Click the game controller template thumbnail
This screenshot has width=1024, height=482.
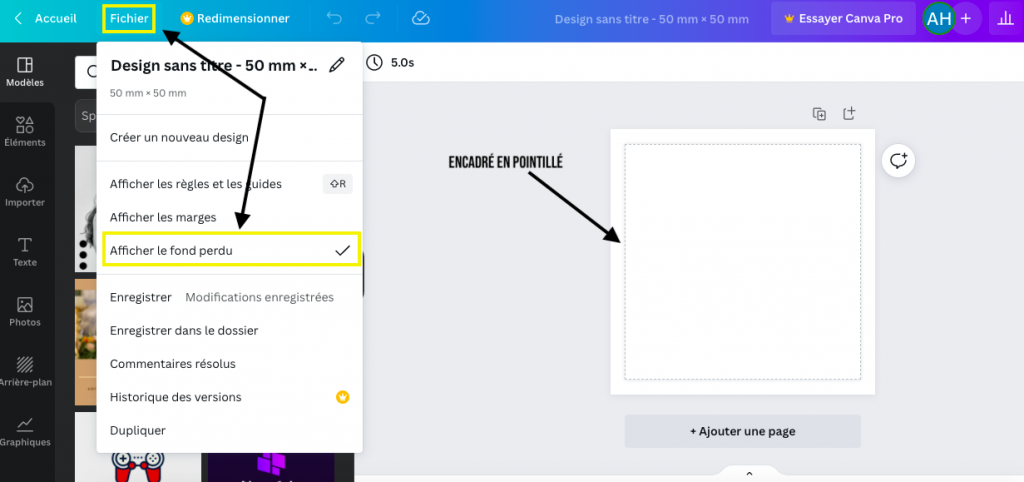click(x=137, y=465)
